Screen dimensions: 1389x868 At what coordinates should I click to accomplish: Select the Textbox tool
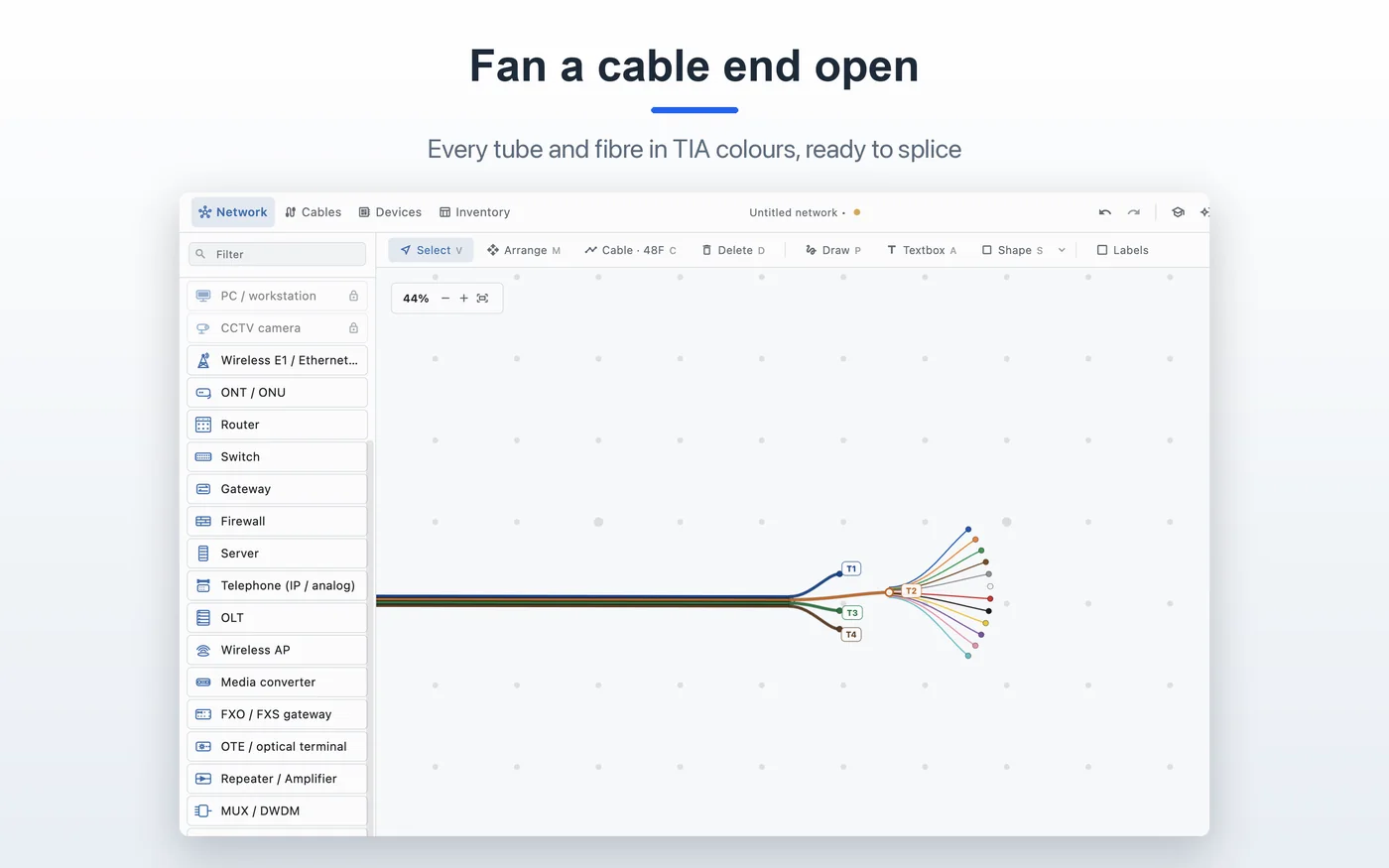(x=922, y=250)
